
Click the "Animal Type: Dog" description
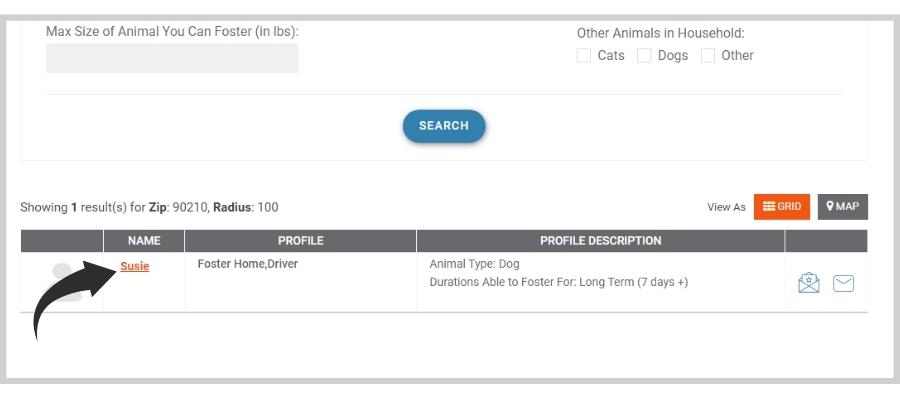tap(474, 264)
